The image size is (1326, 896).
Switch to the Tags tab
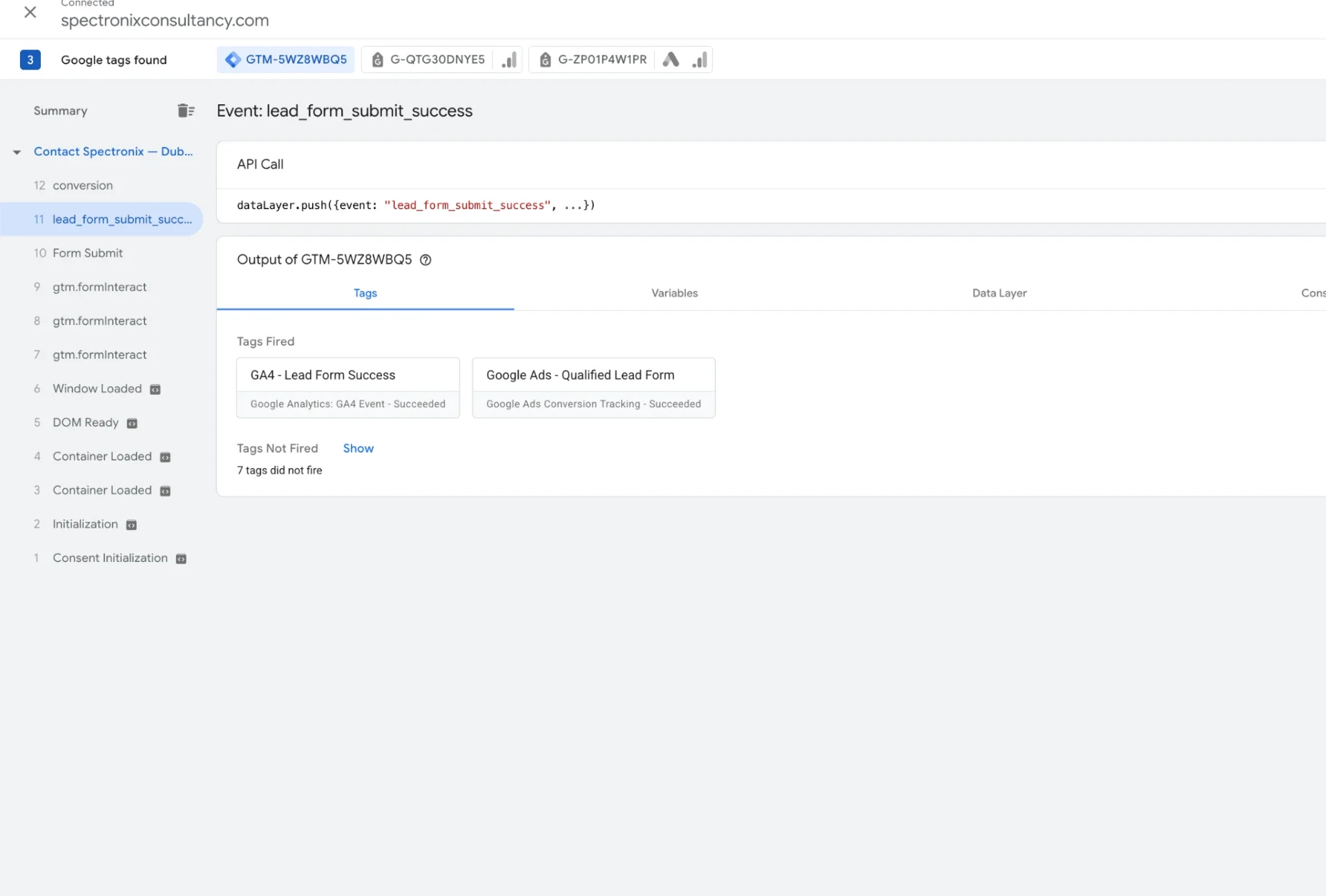[365, 293]
